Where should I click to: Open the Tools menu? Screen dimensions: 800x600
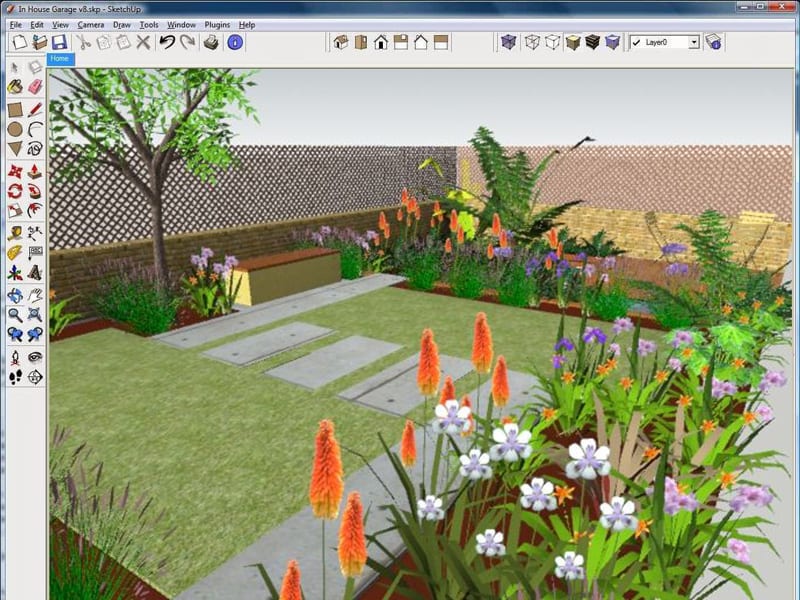(x=149, y=24)
